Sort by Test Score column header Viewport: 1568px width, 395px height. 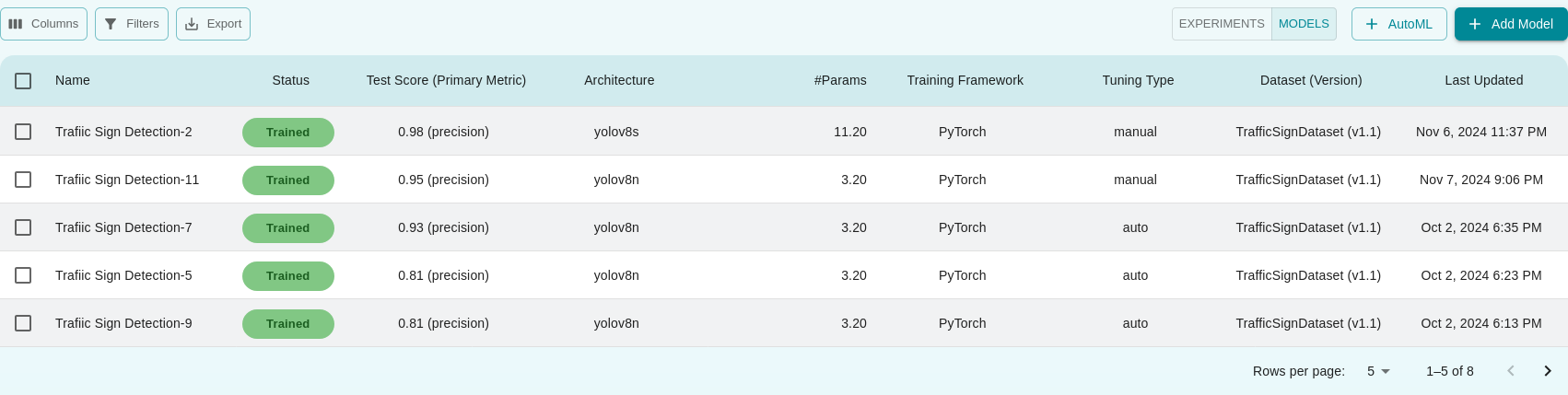point(446,80)
